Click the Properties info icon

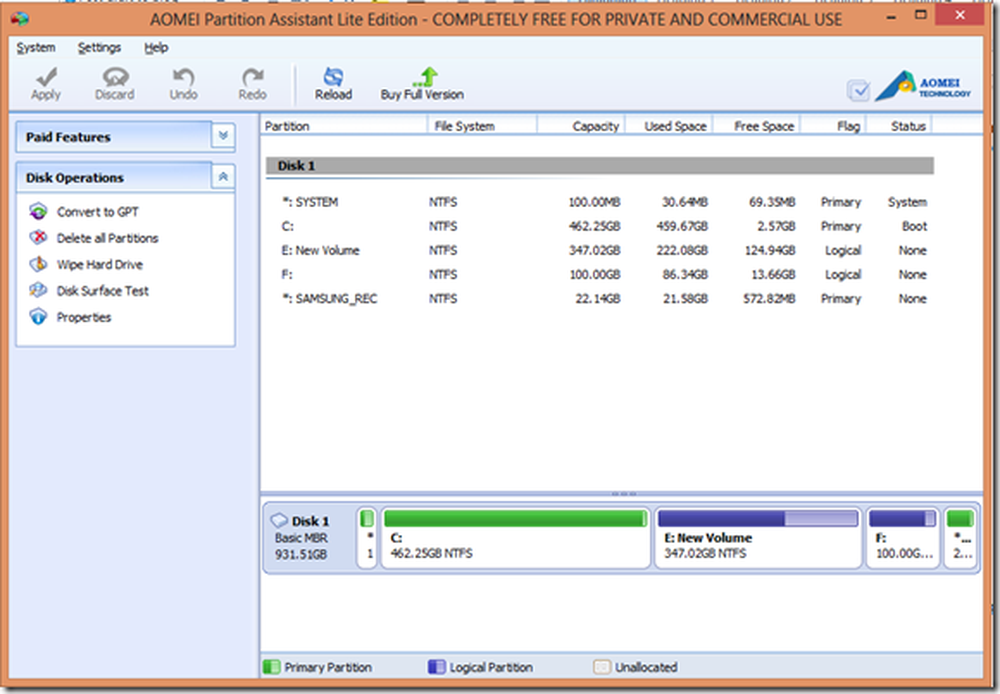point(38,316)
